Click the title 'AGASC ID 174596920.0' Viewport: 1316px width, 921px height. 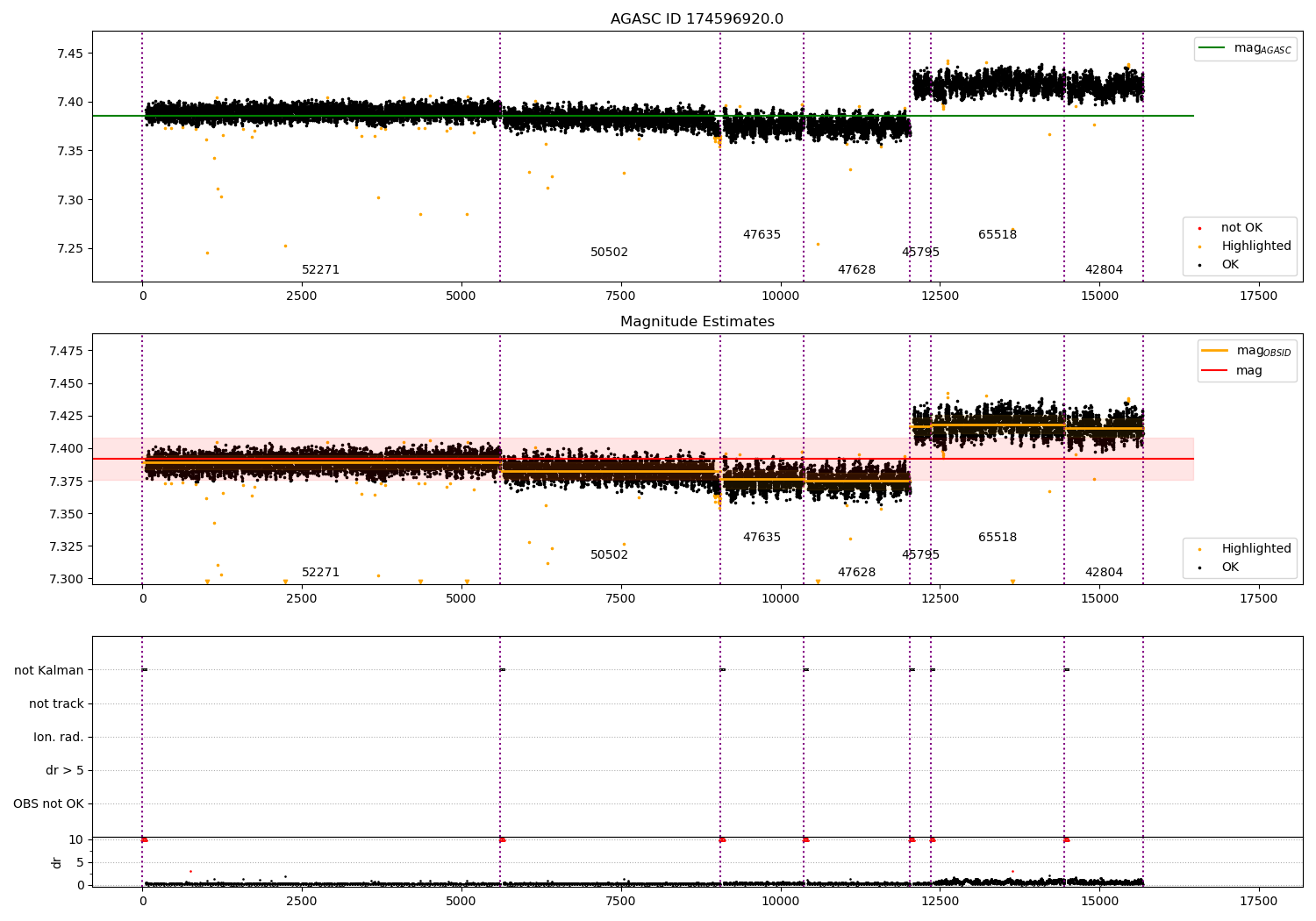coord(697,19)
